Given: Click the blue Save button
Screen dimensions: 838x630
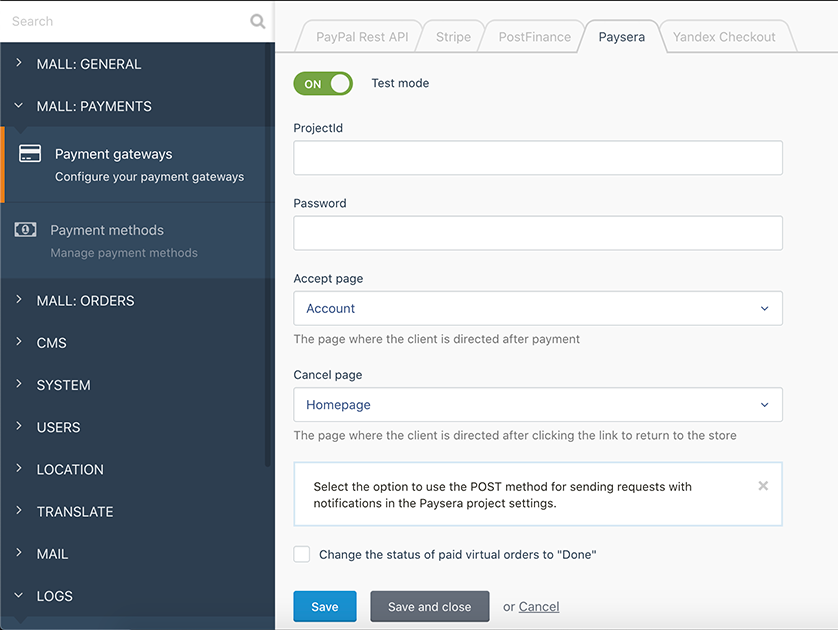Looking at the screenshot, I should 325,606.
